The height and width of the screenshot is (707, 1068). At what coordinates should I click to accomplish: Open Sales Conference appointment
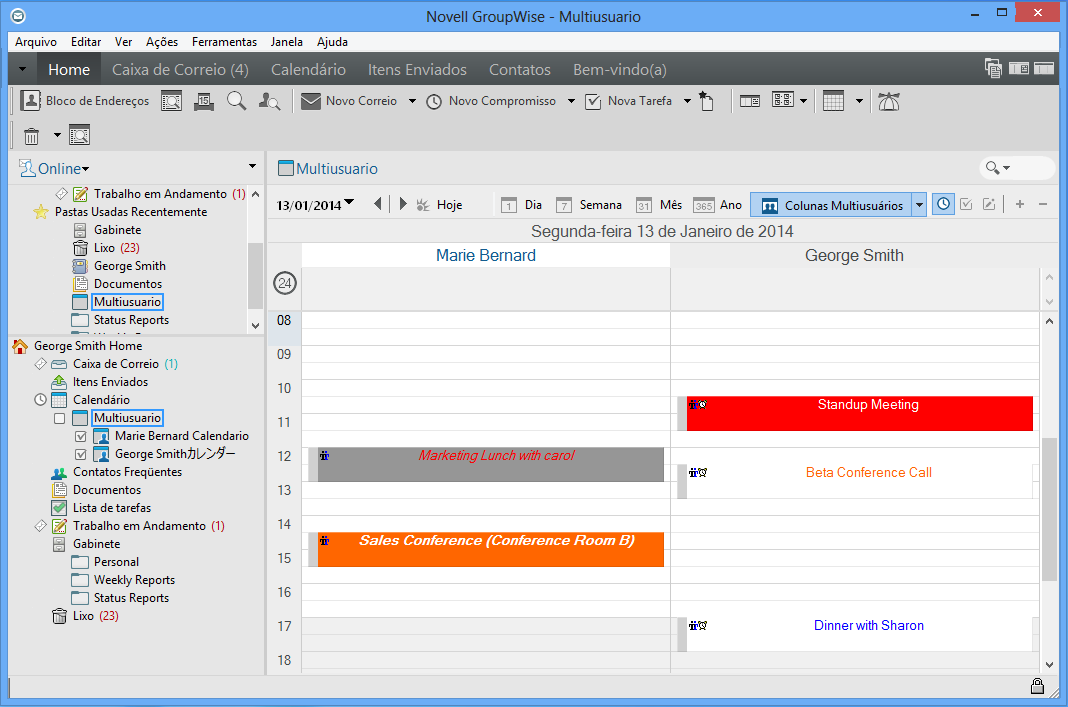click(490, 550)
